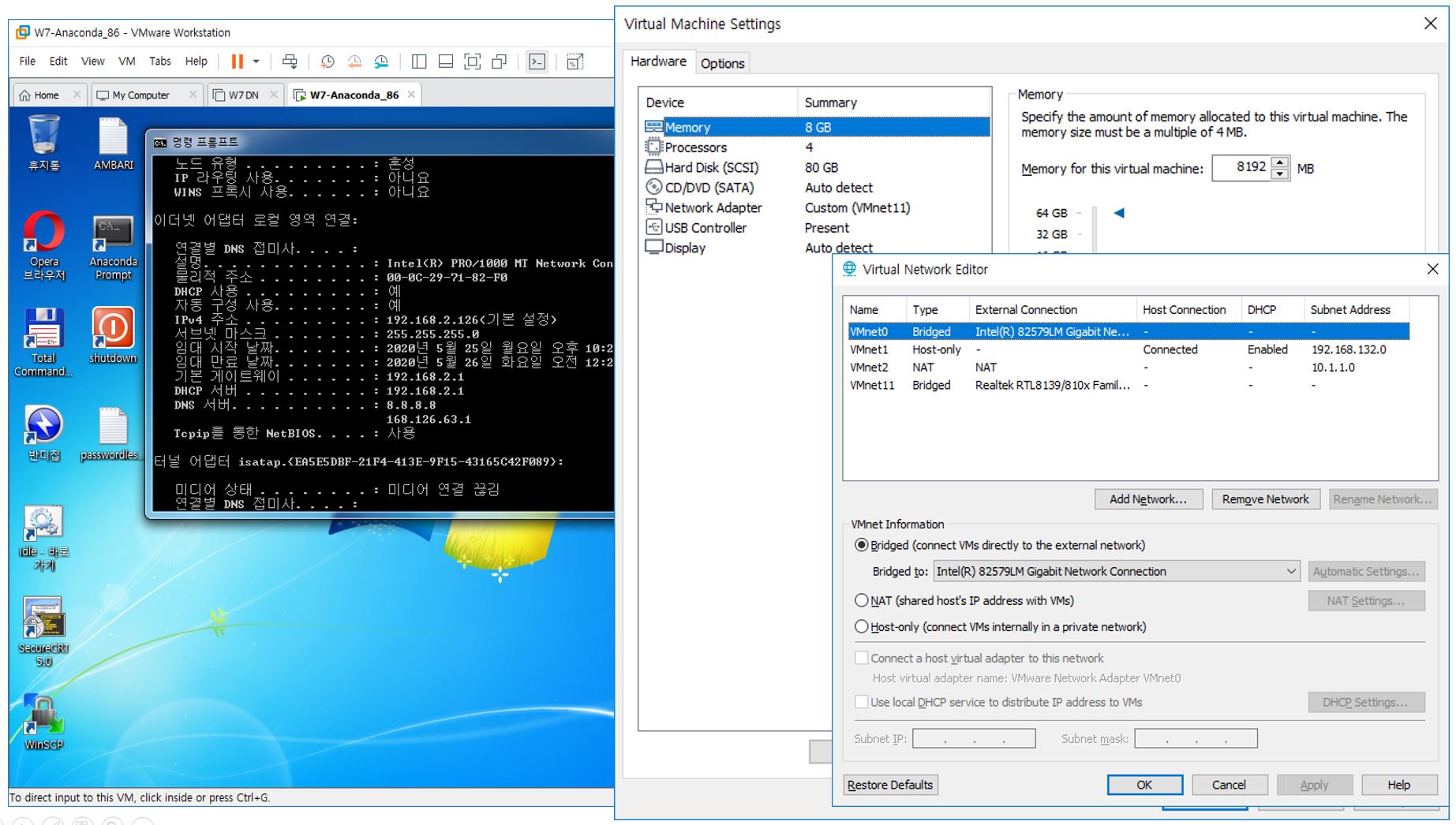
Task: Click the Send Ctrl+Alt+Del toolbar icon
Action: click(x=290, y=62)
